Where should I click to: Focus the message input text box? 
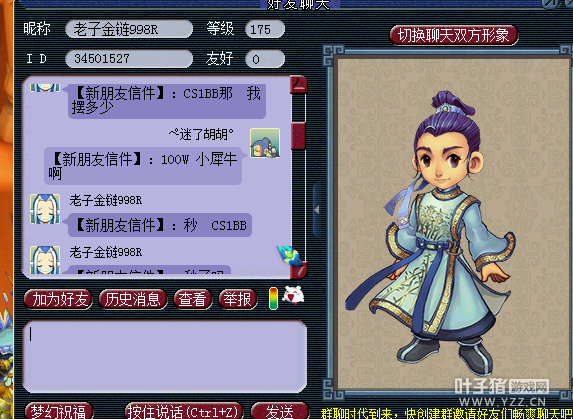click(x=164, y=356)
